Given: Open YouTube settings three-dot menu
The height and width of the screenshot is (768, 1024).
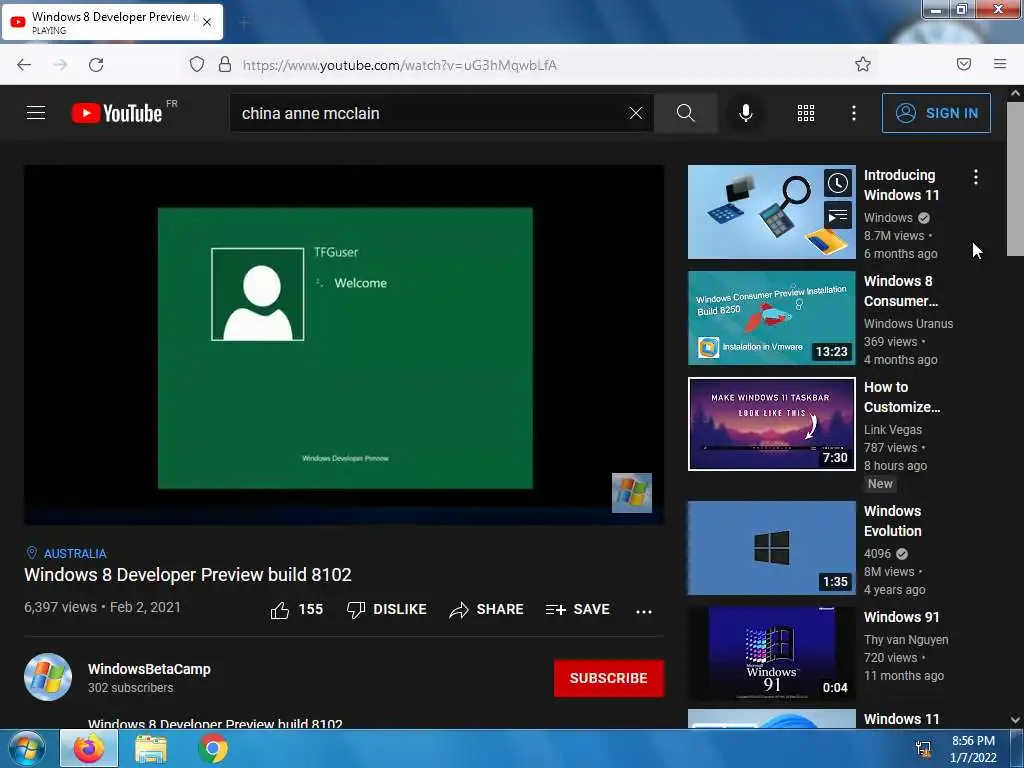Looking at the screenshot, I should point(854,113).
